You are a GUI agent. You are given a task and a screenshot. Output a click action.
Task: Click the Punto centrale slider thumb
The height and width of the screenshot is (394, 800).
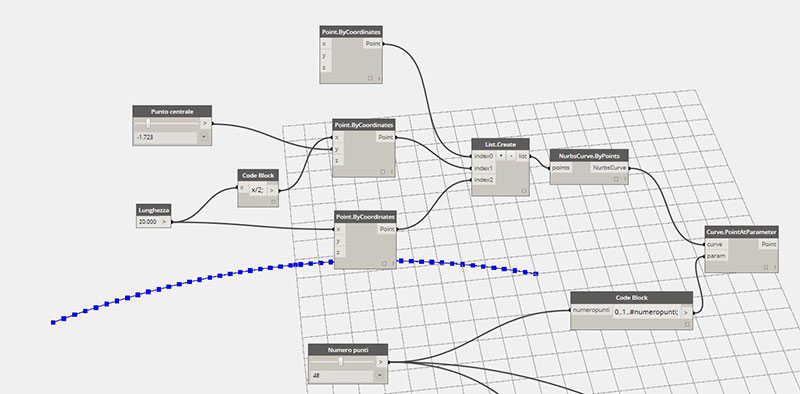pyautogui.click(x=148, y=123)
